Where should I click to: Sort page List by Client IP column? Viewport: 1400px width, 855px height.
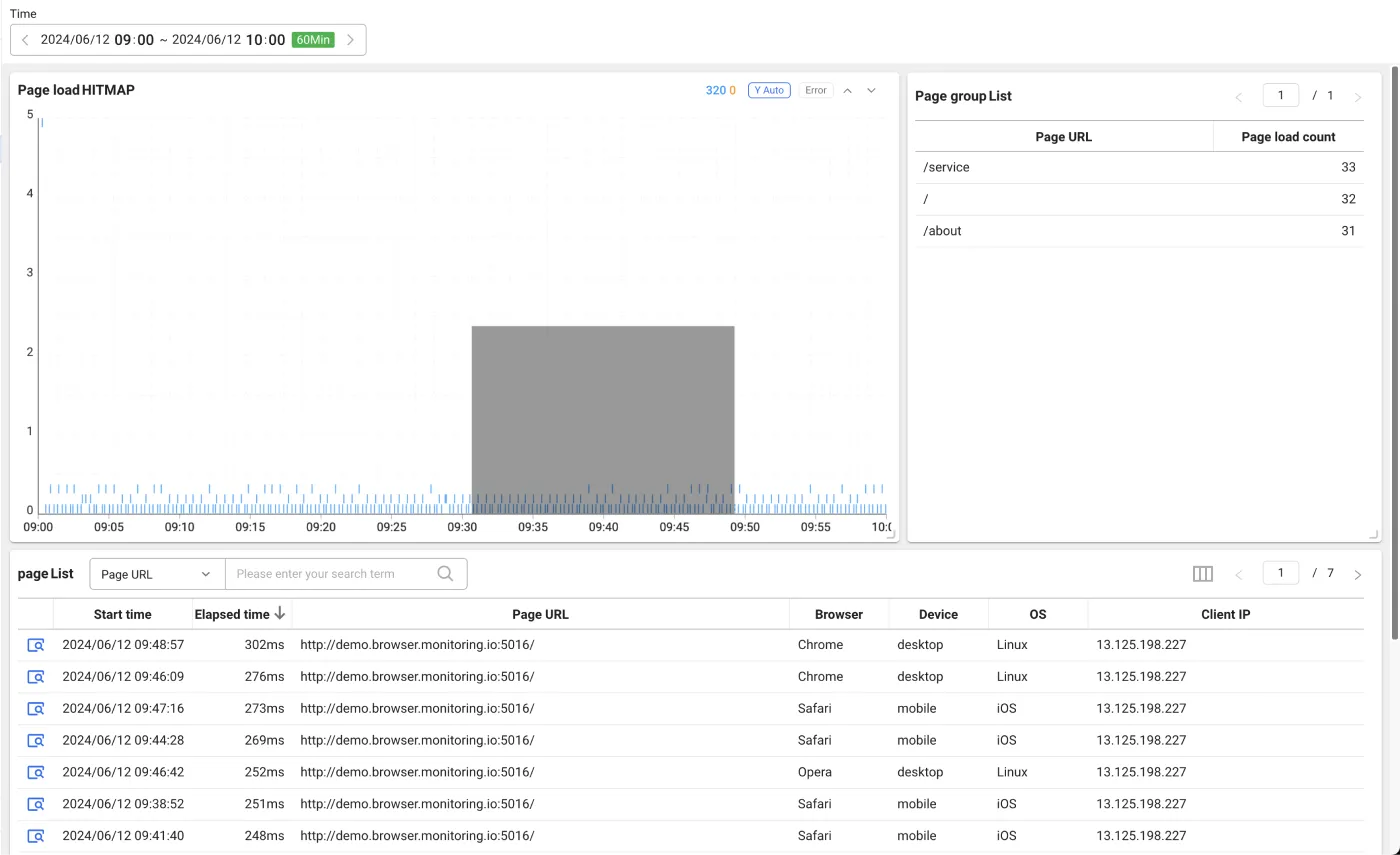(x=1226, y=614)
